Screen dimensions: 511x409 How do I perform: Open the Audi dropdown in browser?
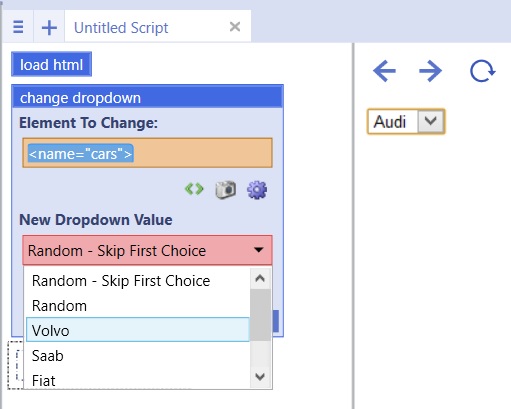[x=406, y=121]
